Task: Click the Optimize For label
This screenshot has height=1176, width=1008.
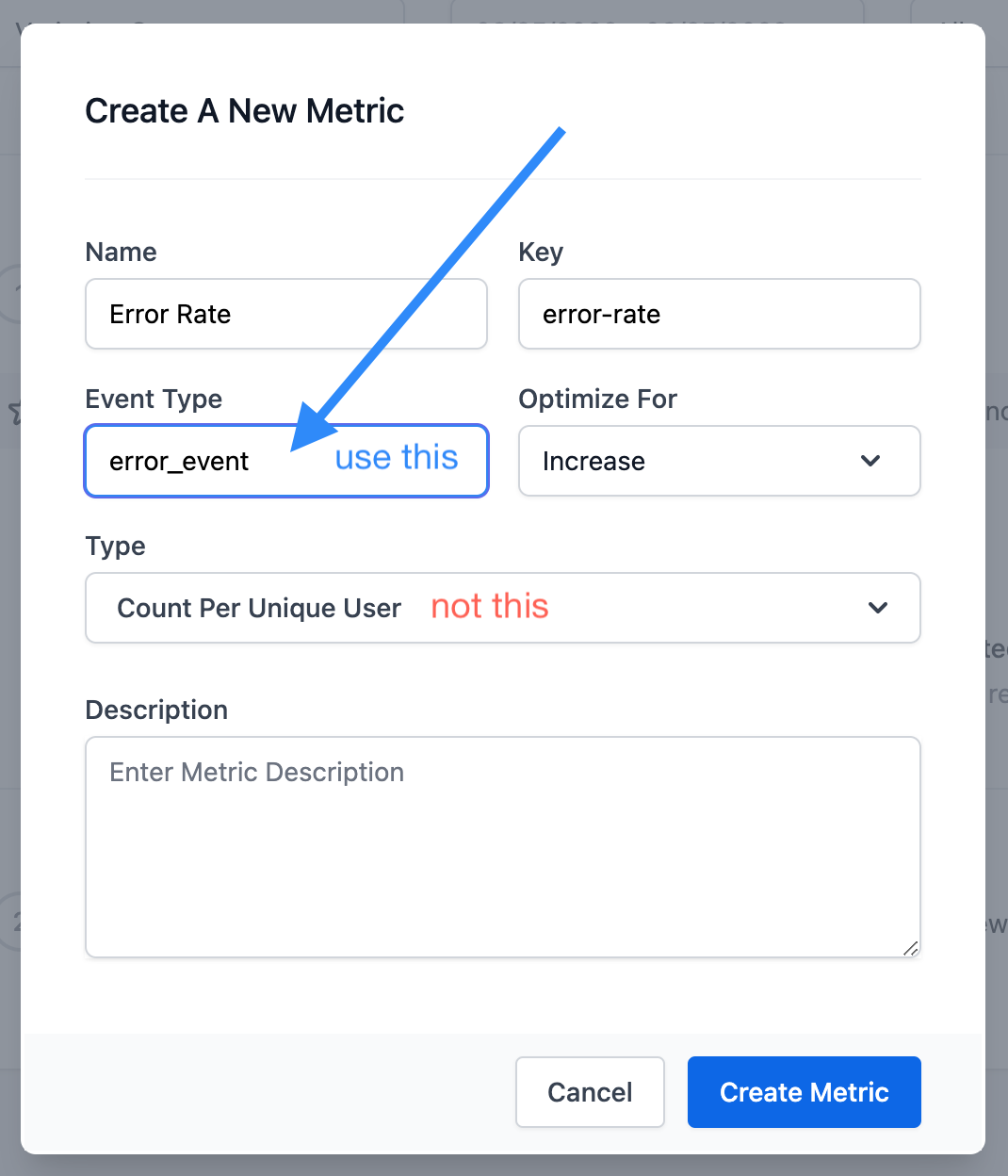Action: click(597, 399)
